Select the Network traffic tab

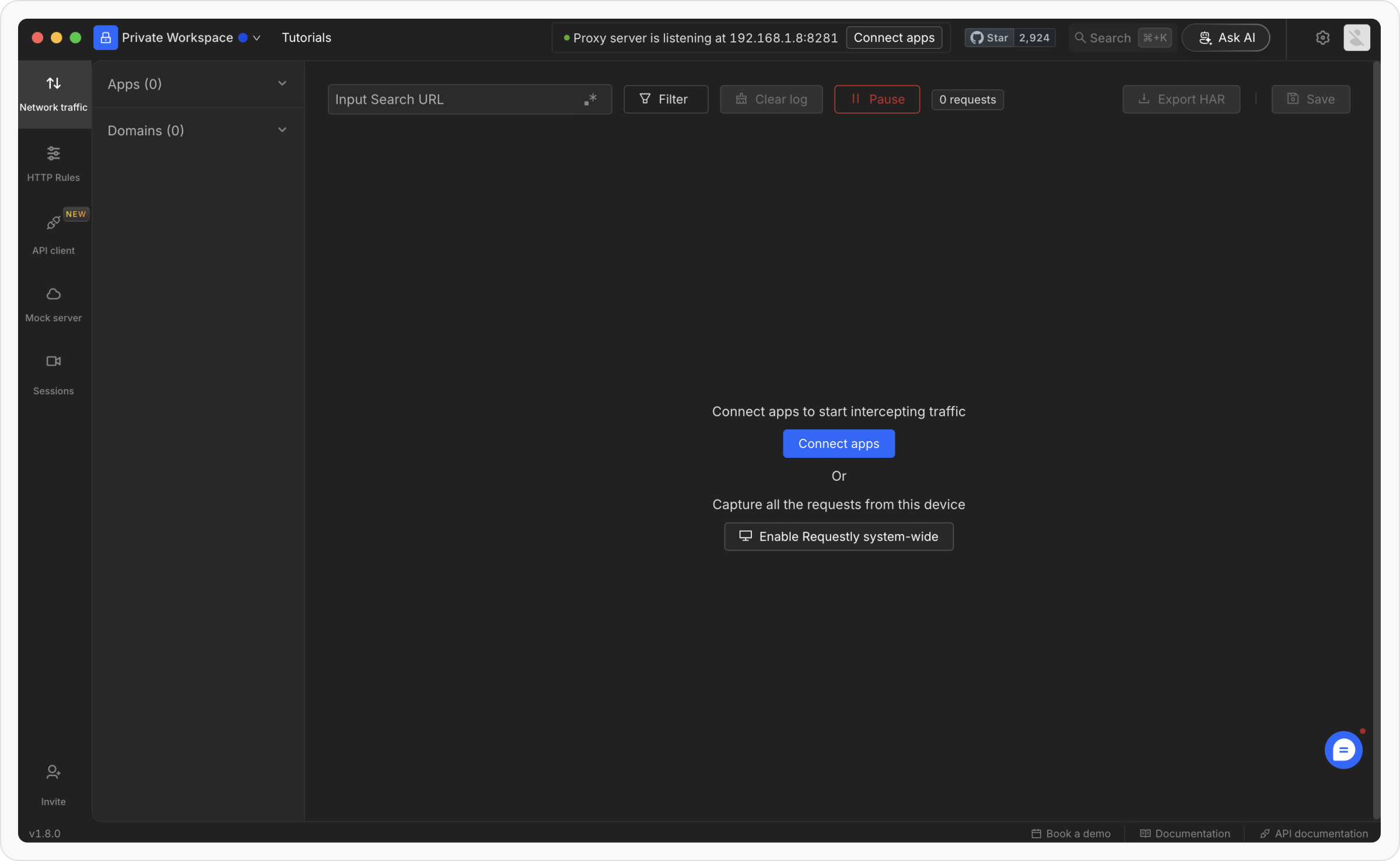point(53,93)
